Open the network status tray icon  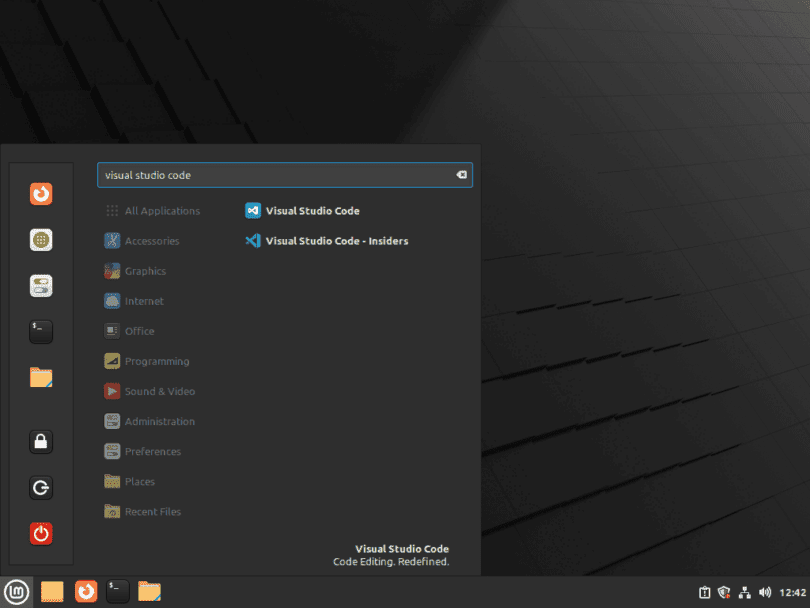(744, 591)
